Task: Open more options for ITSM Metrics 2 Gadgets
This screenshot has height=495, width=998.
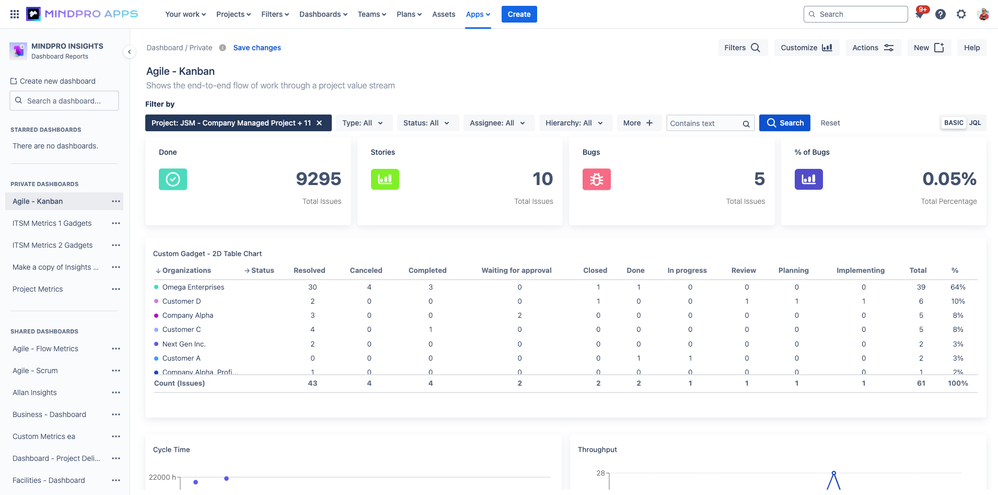Action: [115, 245]
